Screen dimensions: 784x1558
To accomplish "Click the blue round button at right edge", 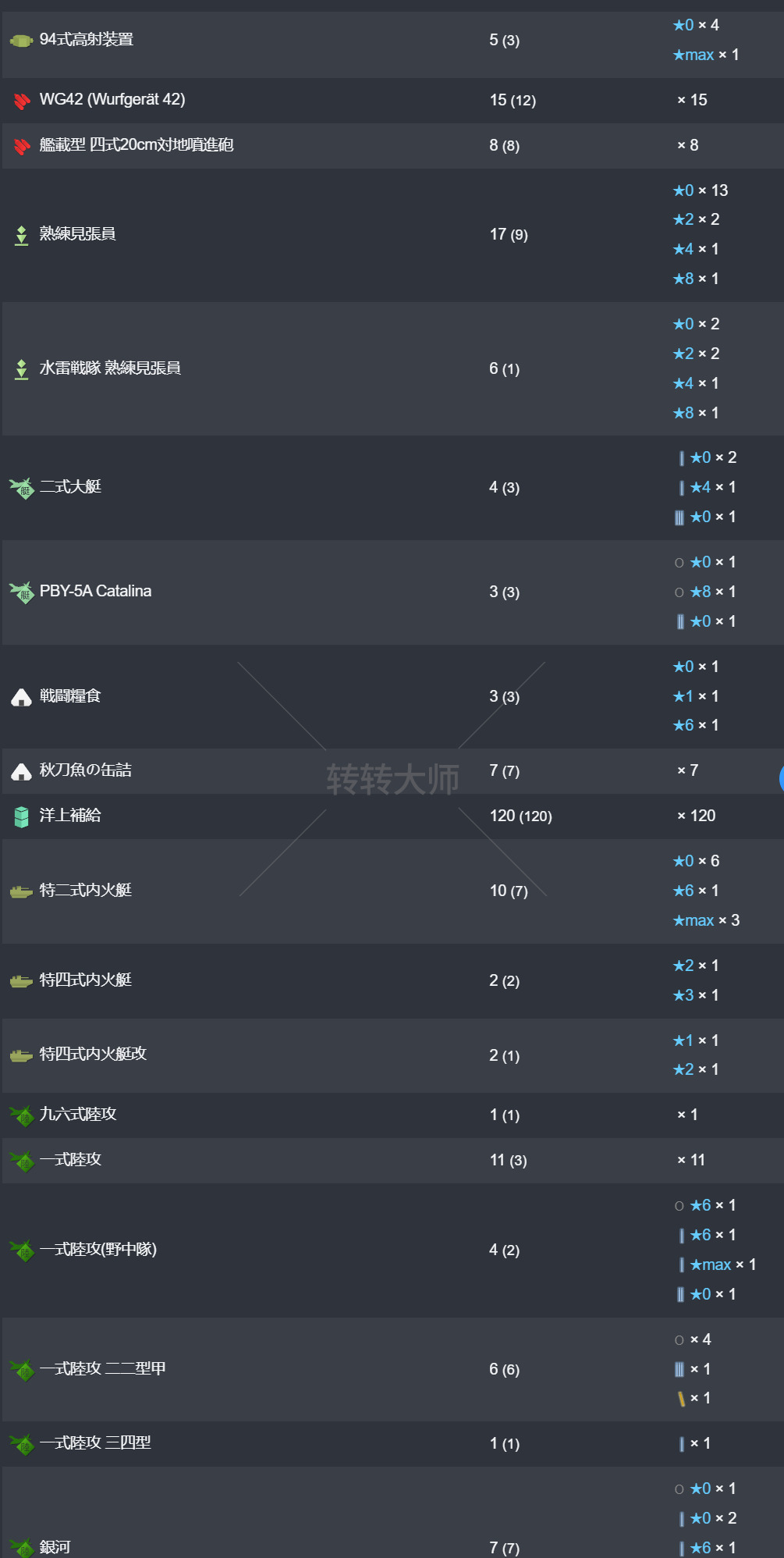I will coord(781,778).
